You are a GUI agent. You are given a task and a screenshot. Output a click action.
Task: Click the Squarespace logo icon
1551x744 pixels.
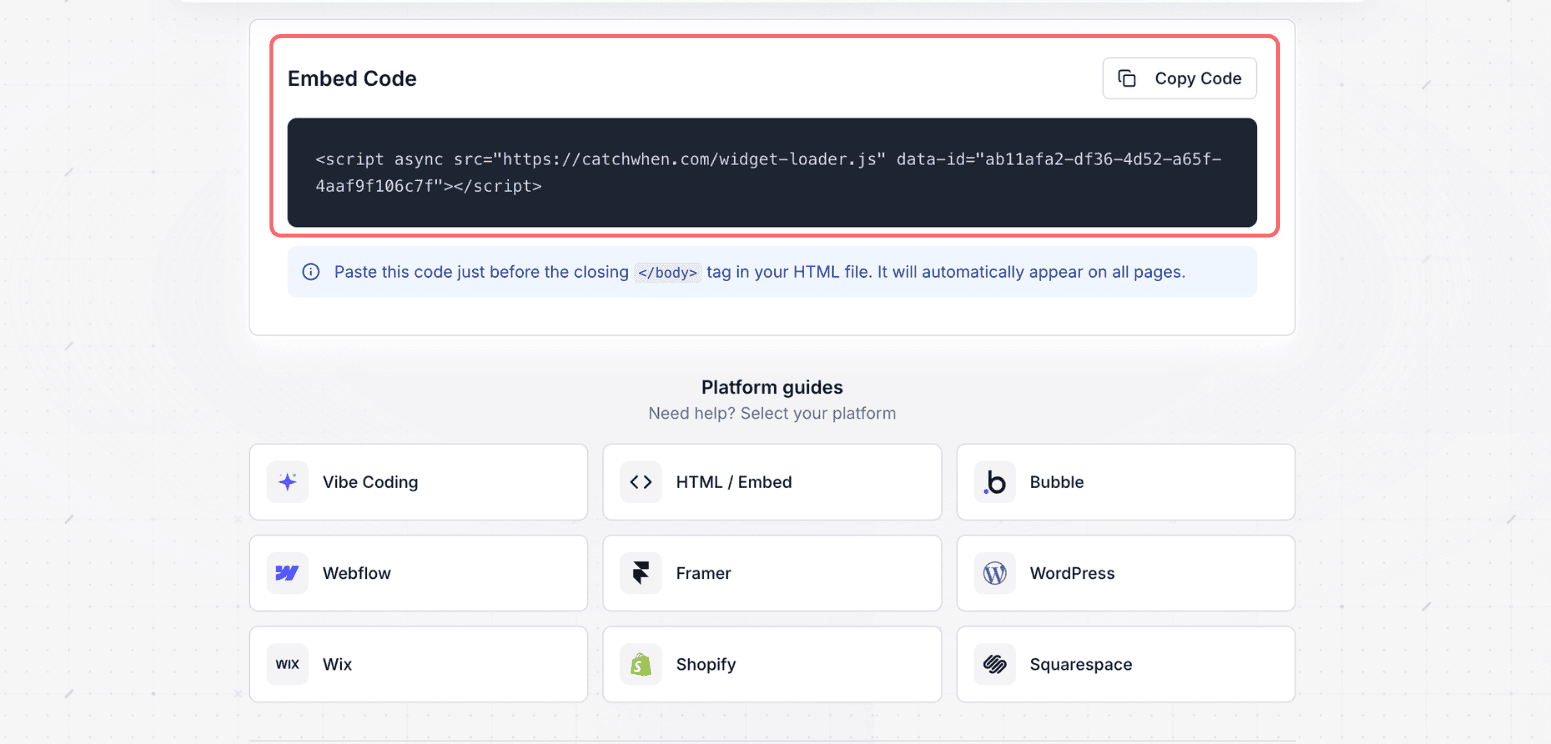(x=995, y=664)
